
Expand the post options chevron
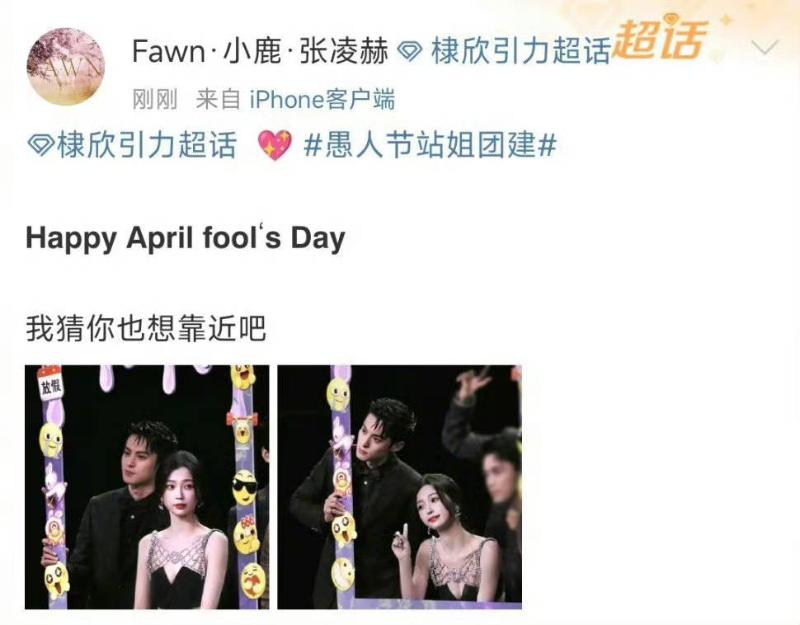tap(765, 48)
